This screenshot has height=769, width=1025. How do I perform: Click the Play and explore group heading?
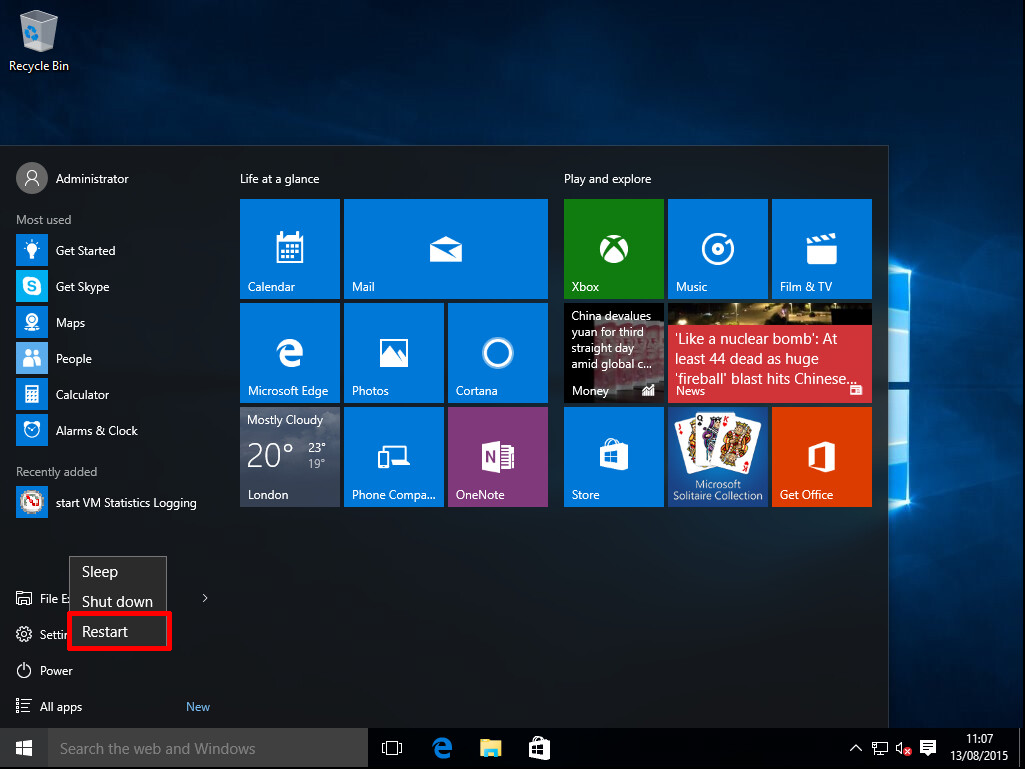(607, 179)
